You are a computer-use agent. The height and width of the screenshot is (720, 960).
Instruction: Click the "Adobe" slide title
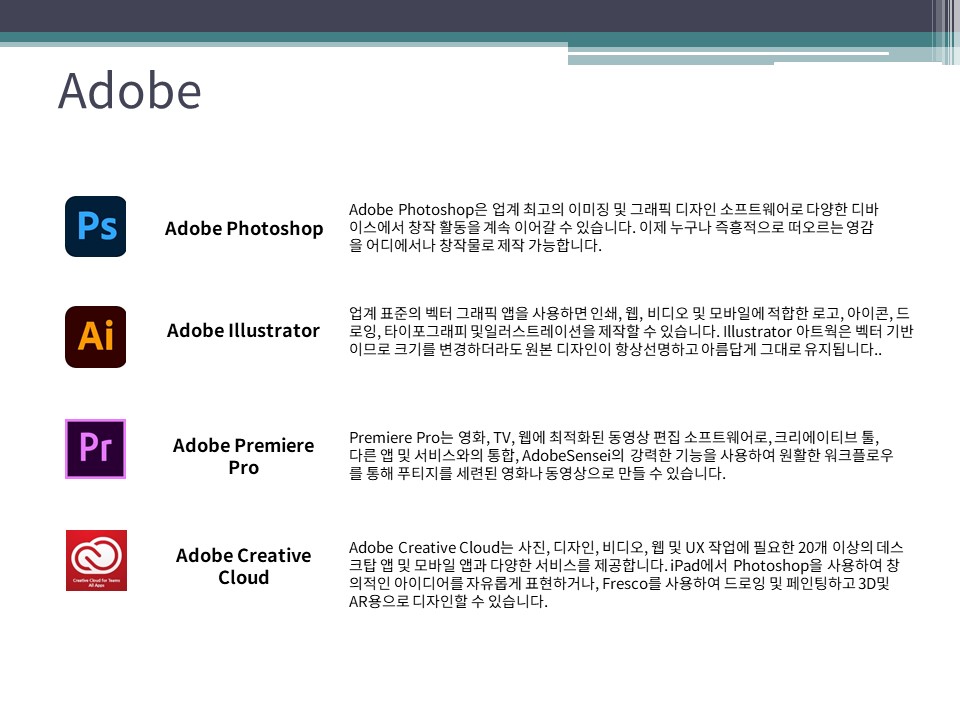tap(130, 91)
